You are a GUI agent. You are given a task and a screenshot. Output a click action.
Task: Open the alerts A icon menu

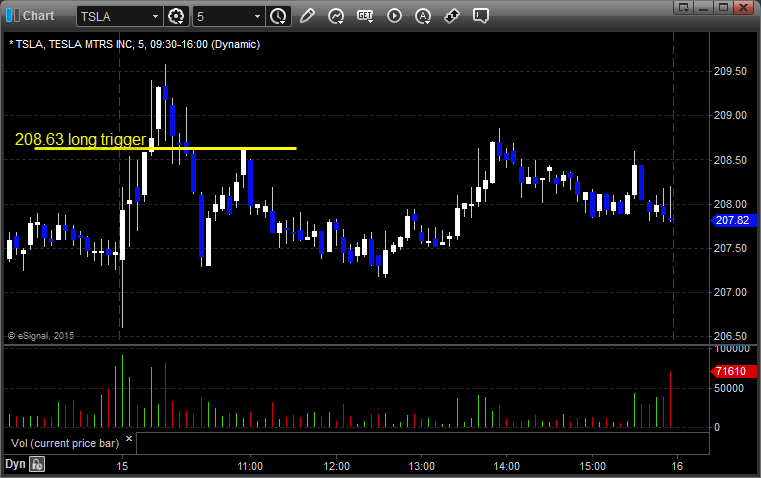(423, 16)
